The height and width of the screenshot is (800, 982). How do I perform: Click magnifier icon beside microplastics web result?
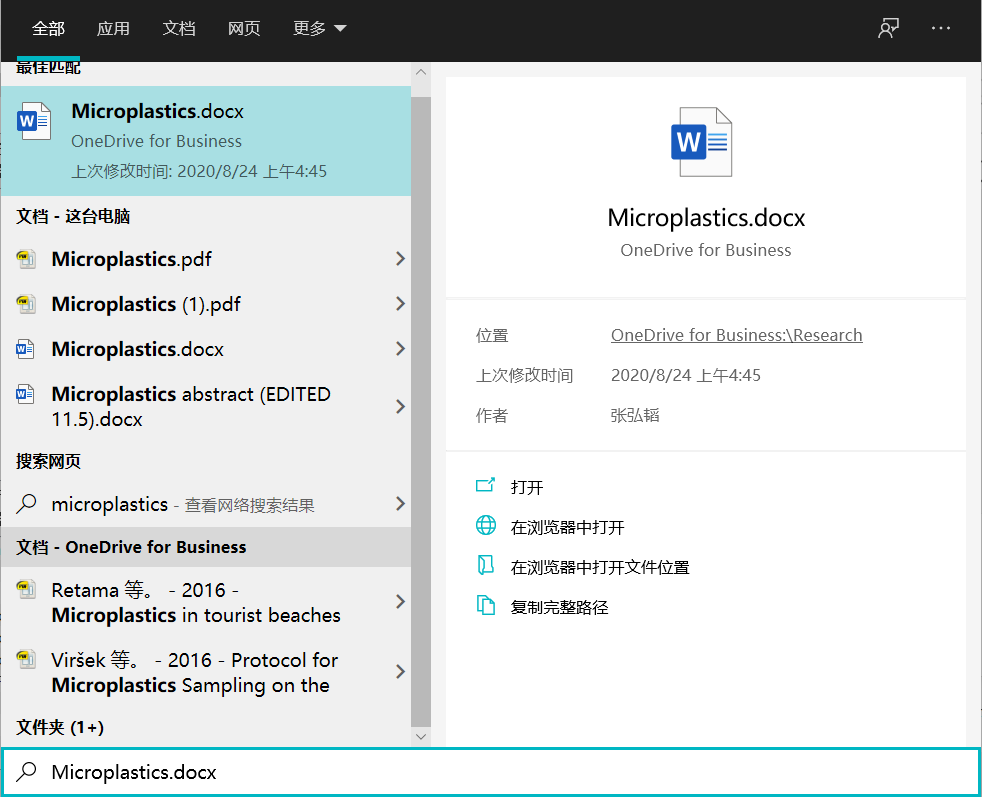coord(26,504)
